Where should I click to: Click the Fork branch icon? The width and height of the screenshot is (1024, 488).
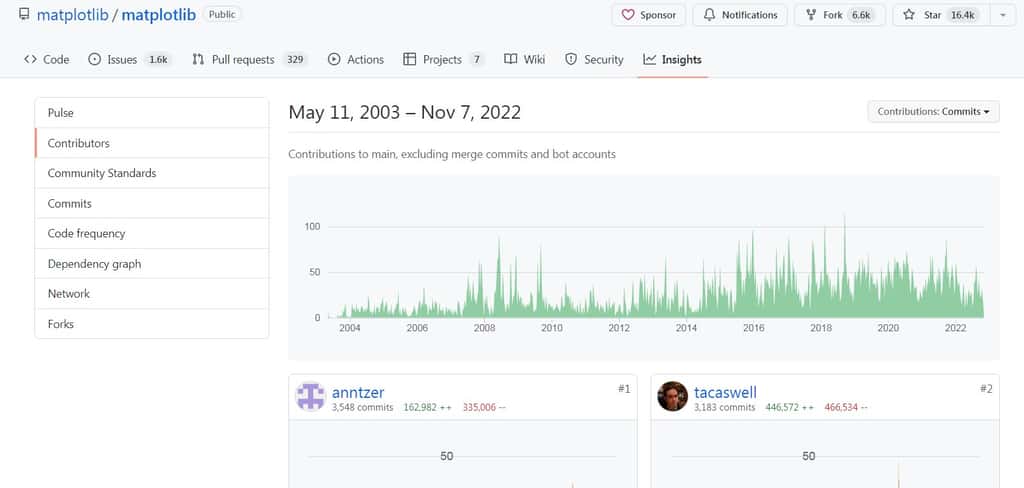coord(811,15)
